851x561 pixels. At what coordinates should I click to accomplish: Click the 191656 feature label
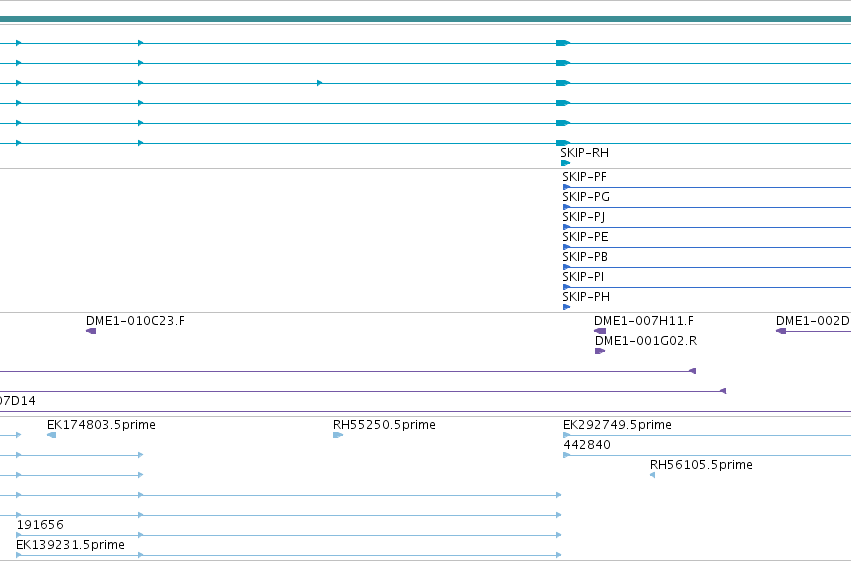(40, 525)
